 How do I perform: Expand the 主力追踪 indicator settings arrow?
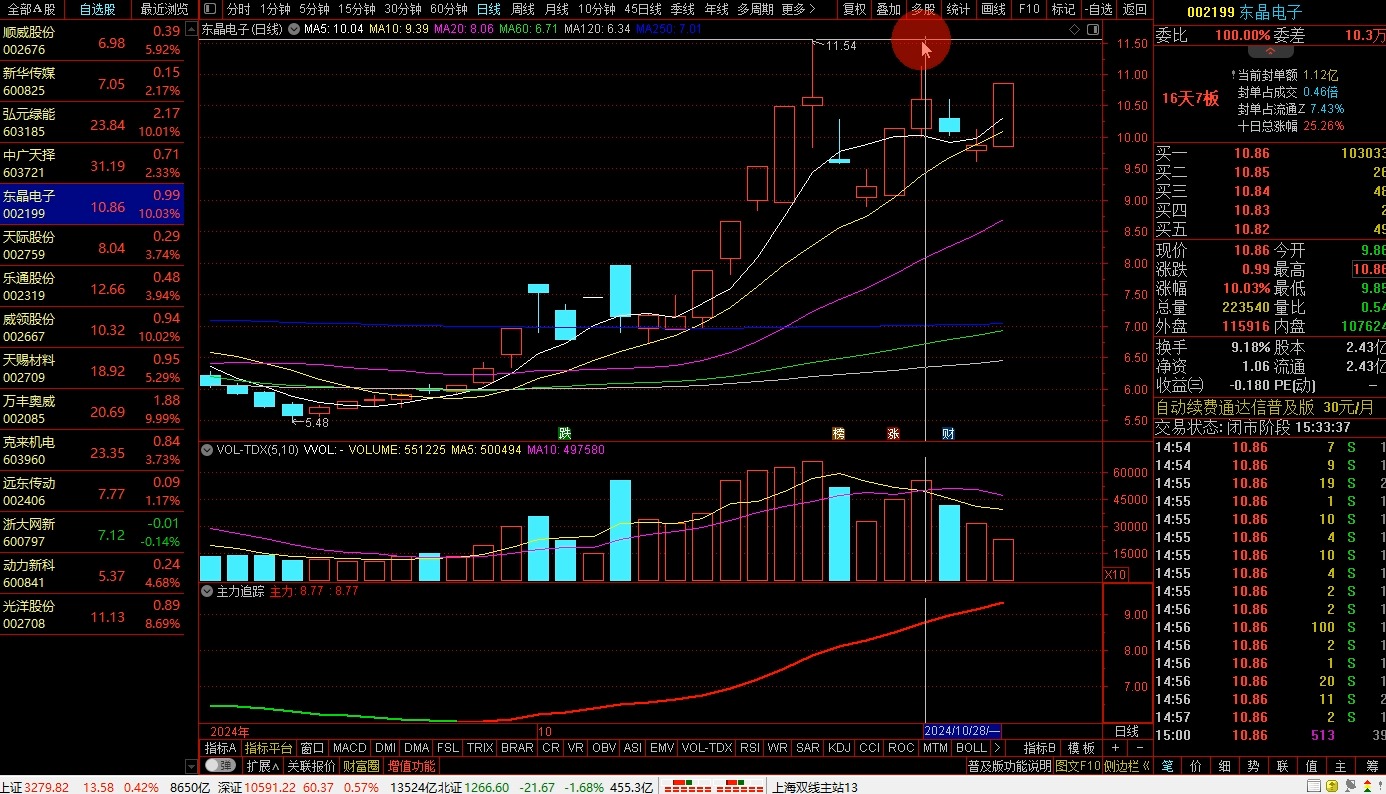click(x=207, y=591)
